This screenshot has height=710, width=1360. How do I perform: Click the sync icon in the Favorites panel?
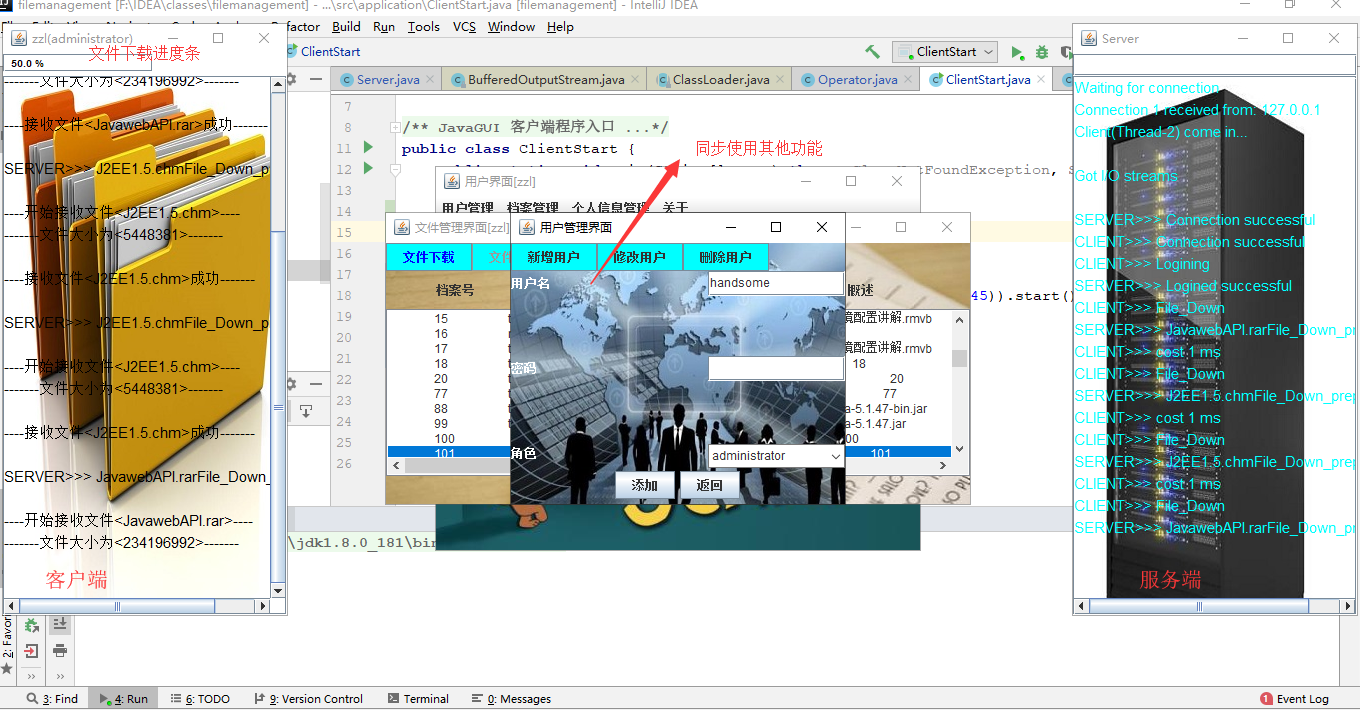pyautogui.click(x=32, y=624)
